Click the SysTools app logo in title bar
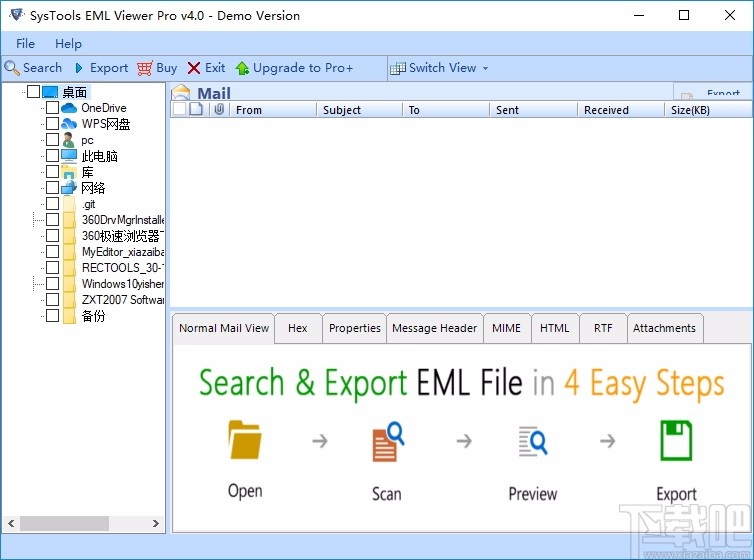The height and width of the screenshot is (560, 754). [16, 15]
